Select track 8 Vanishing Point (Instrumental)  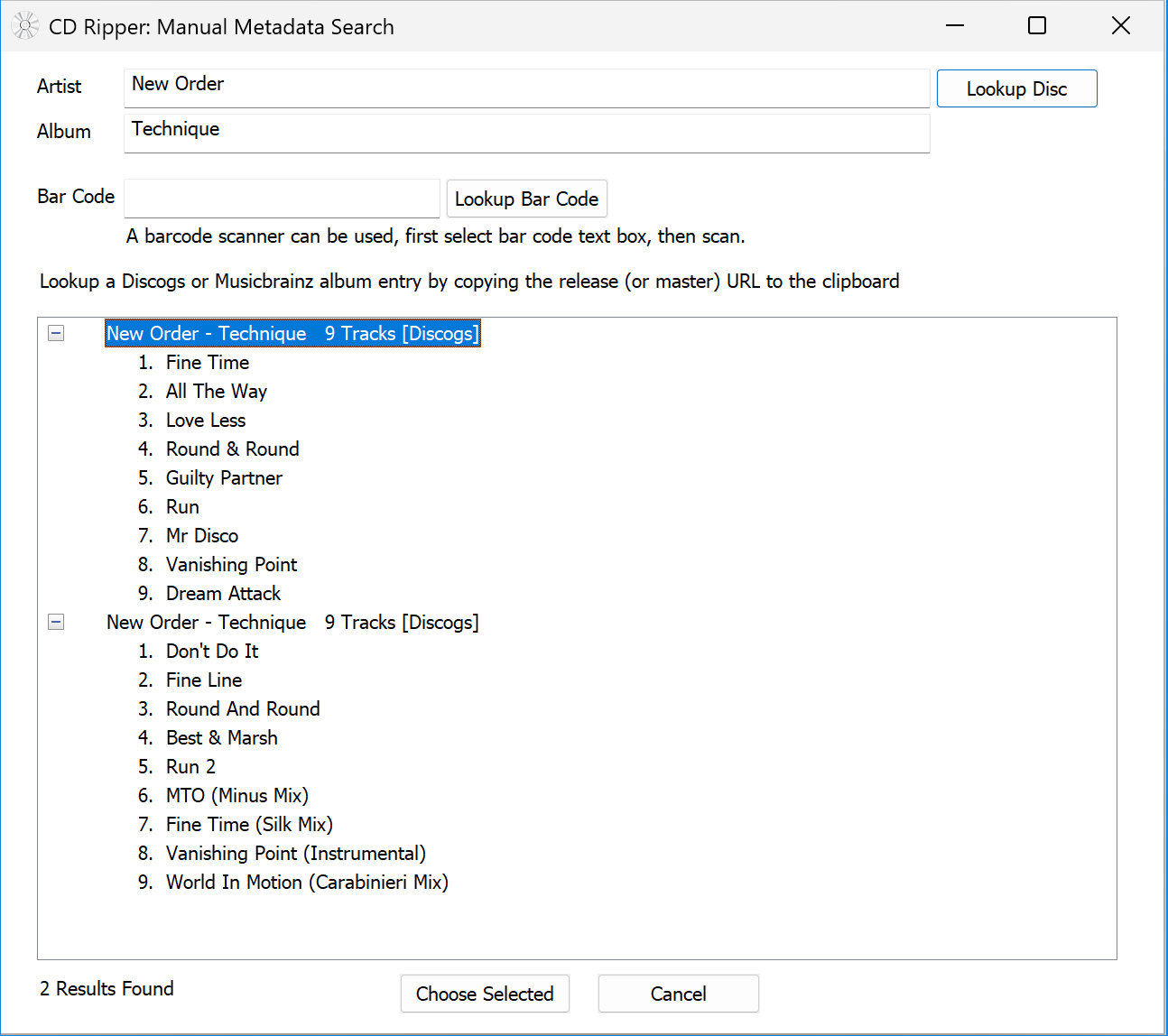click(295, 853)
